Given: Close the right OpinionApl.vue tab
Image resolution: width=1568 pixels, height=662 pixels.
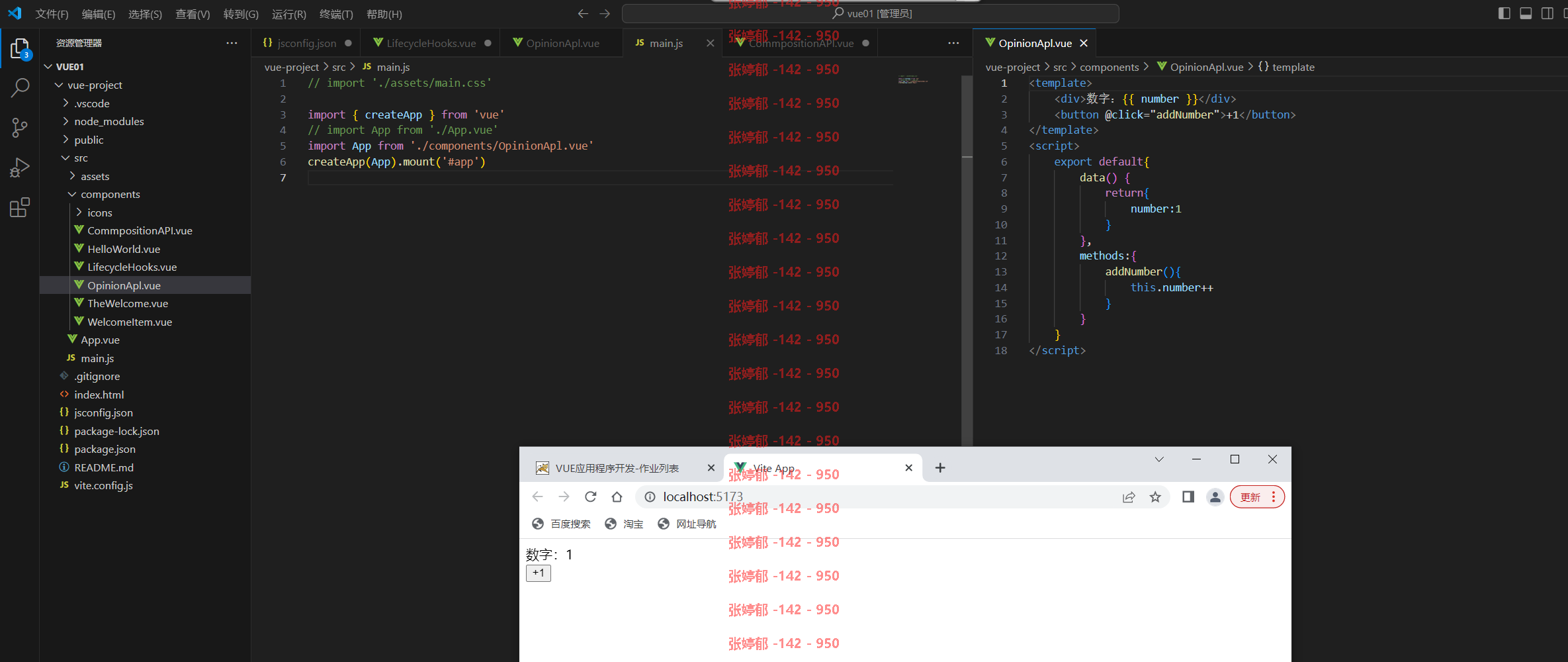Looking at the screenshot, I should [1084, 43].
